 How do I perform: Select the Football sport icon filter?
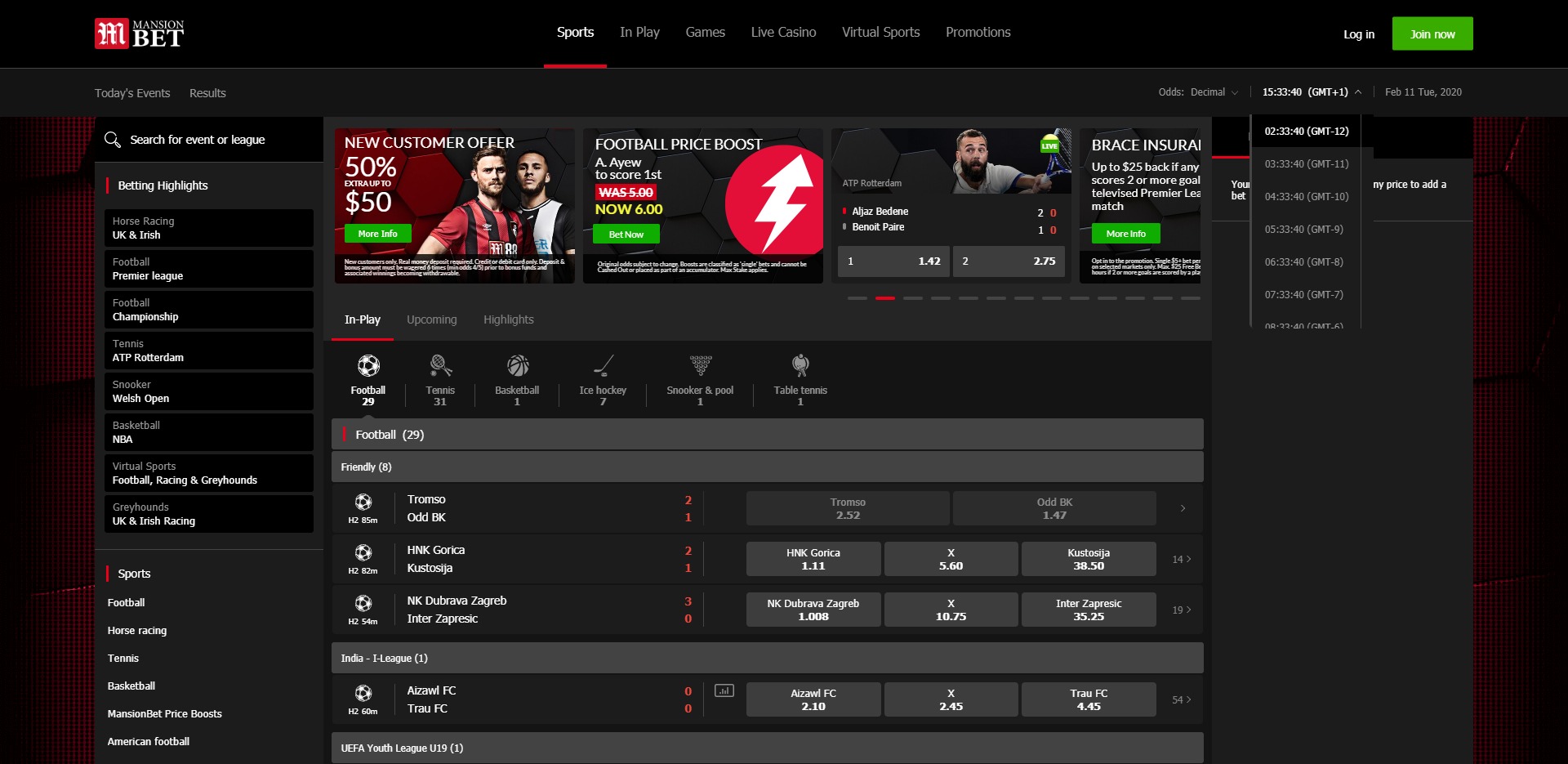coord(368,365)
